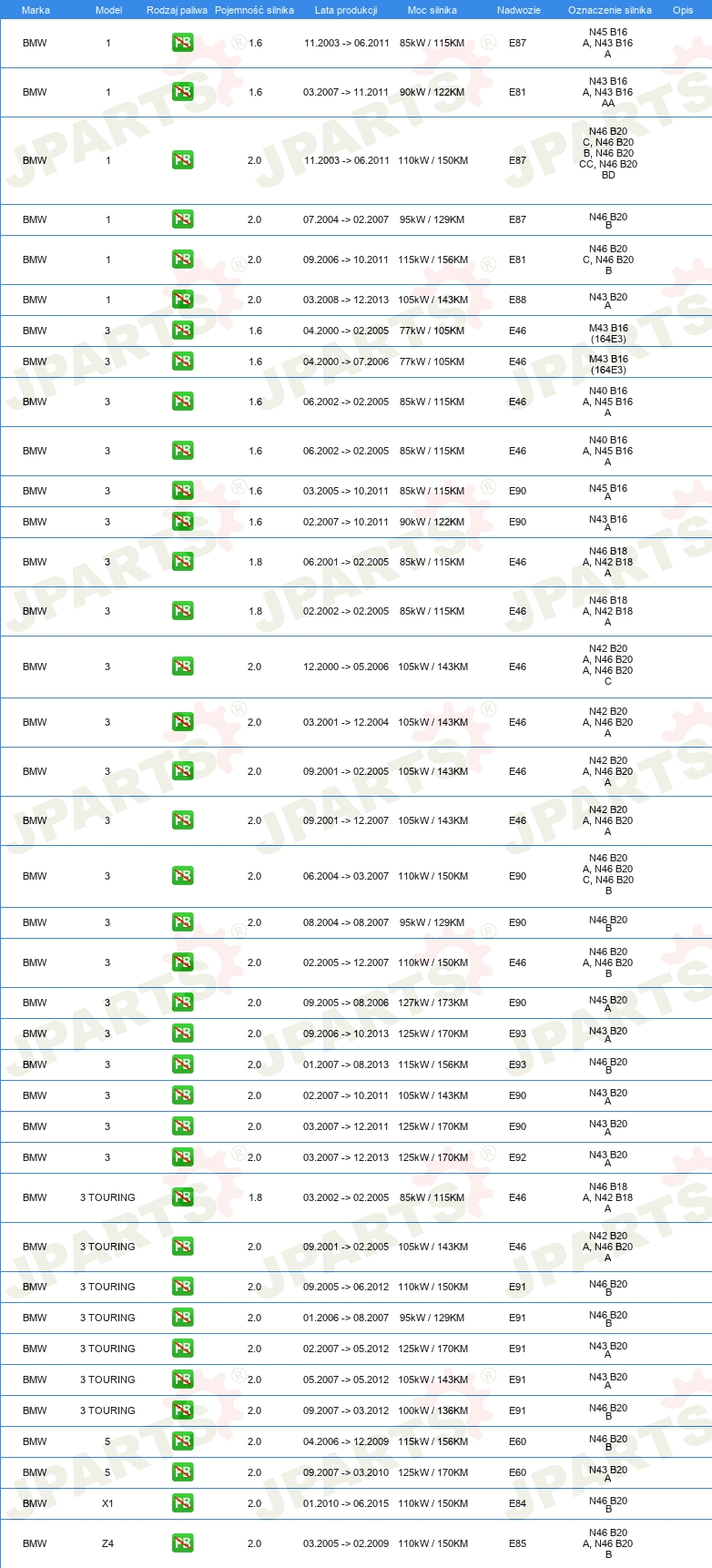The height and width of the screenshot is (1568, 712).
Task: Click fuel icon in BMW Z4 row
Action: [x=182, y=1543]
